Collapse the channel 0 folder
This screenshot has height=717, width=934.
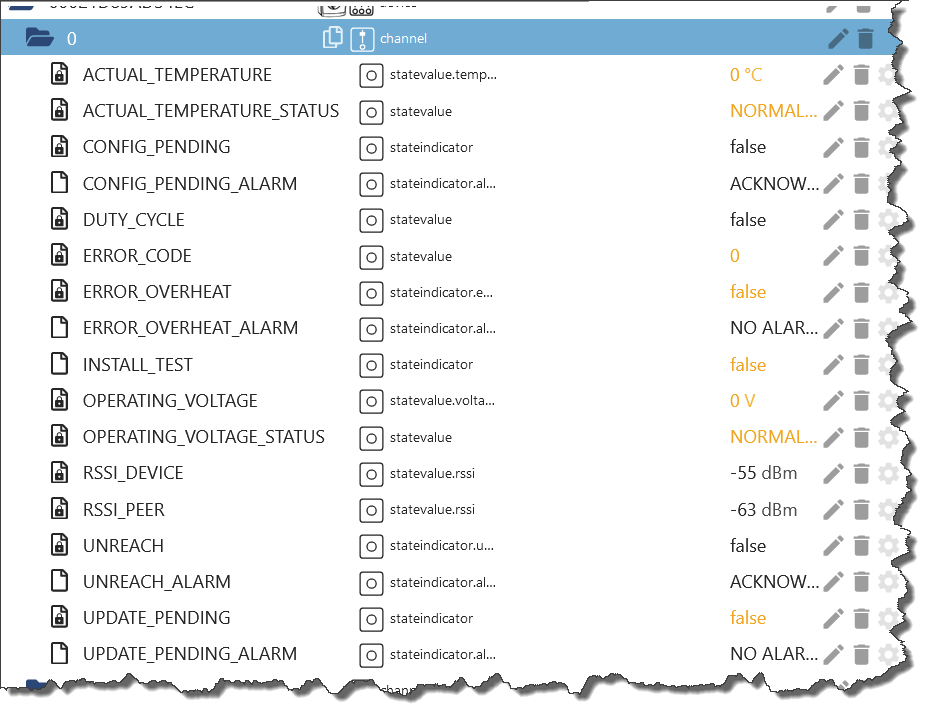coord(40,38)
